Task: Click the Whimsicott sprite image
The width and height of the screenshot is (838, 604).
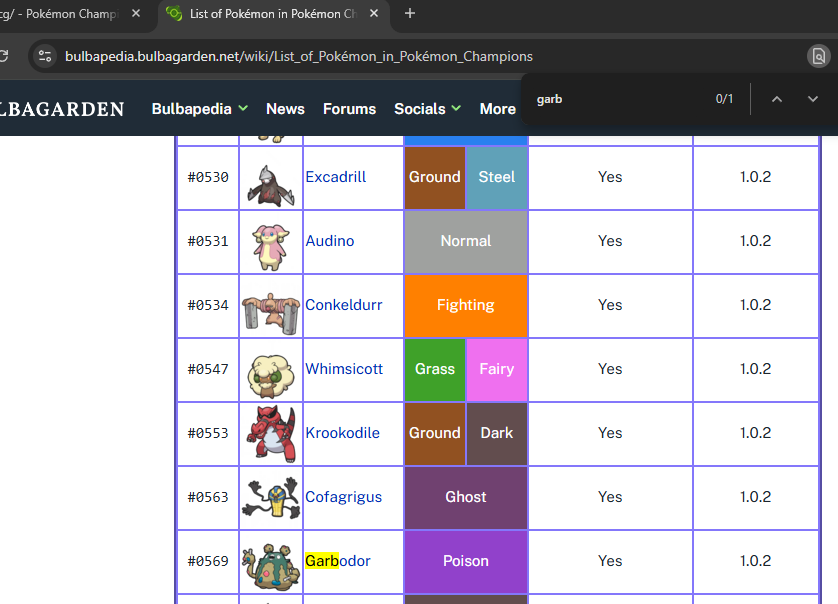Action: coord(271,377)
